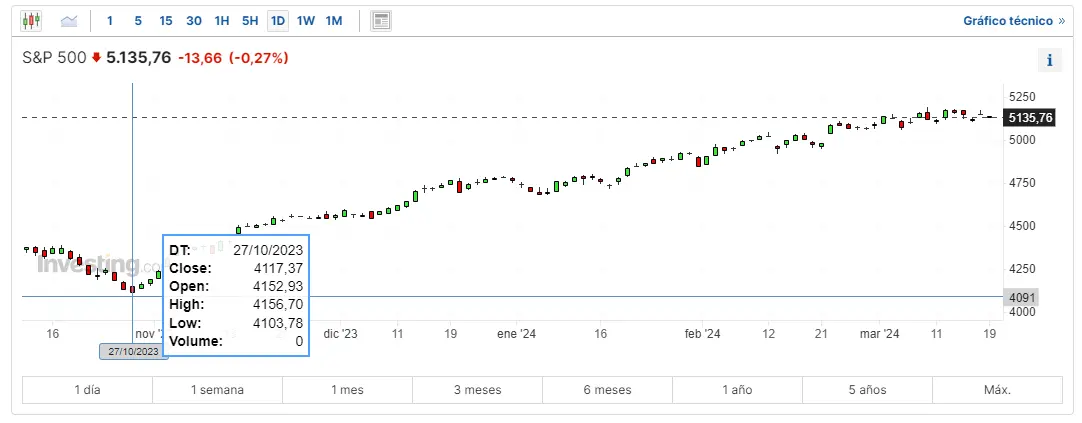Set interval to 15 minutes
The height and width of the screenshot is (423, 1082).
pos(166,21)
